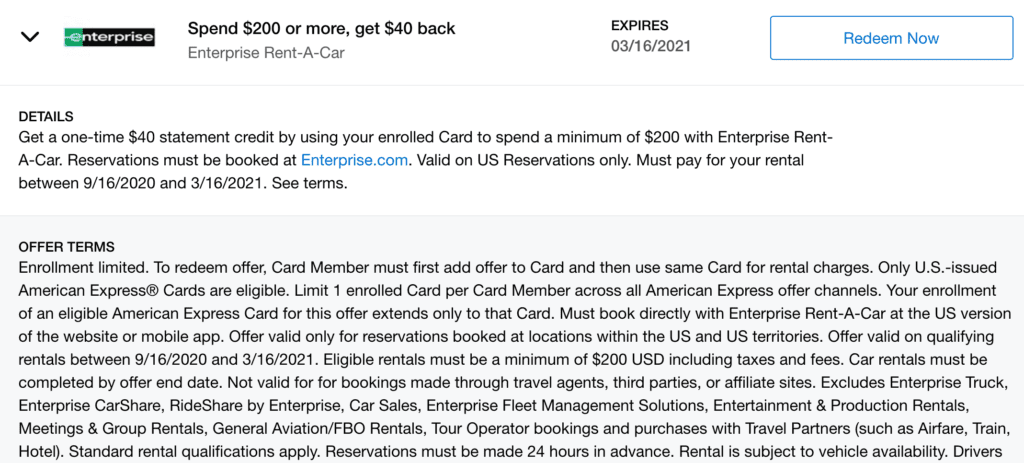The height and width of the screenshot is (463, 1024).
Task: Click the 03/16/2021 expiration date
Action: click(650, 46)
